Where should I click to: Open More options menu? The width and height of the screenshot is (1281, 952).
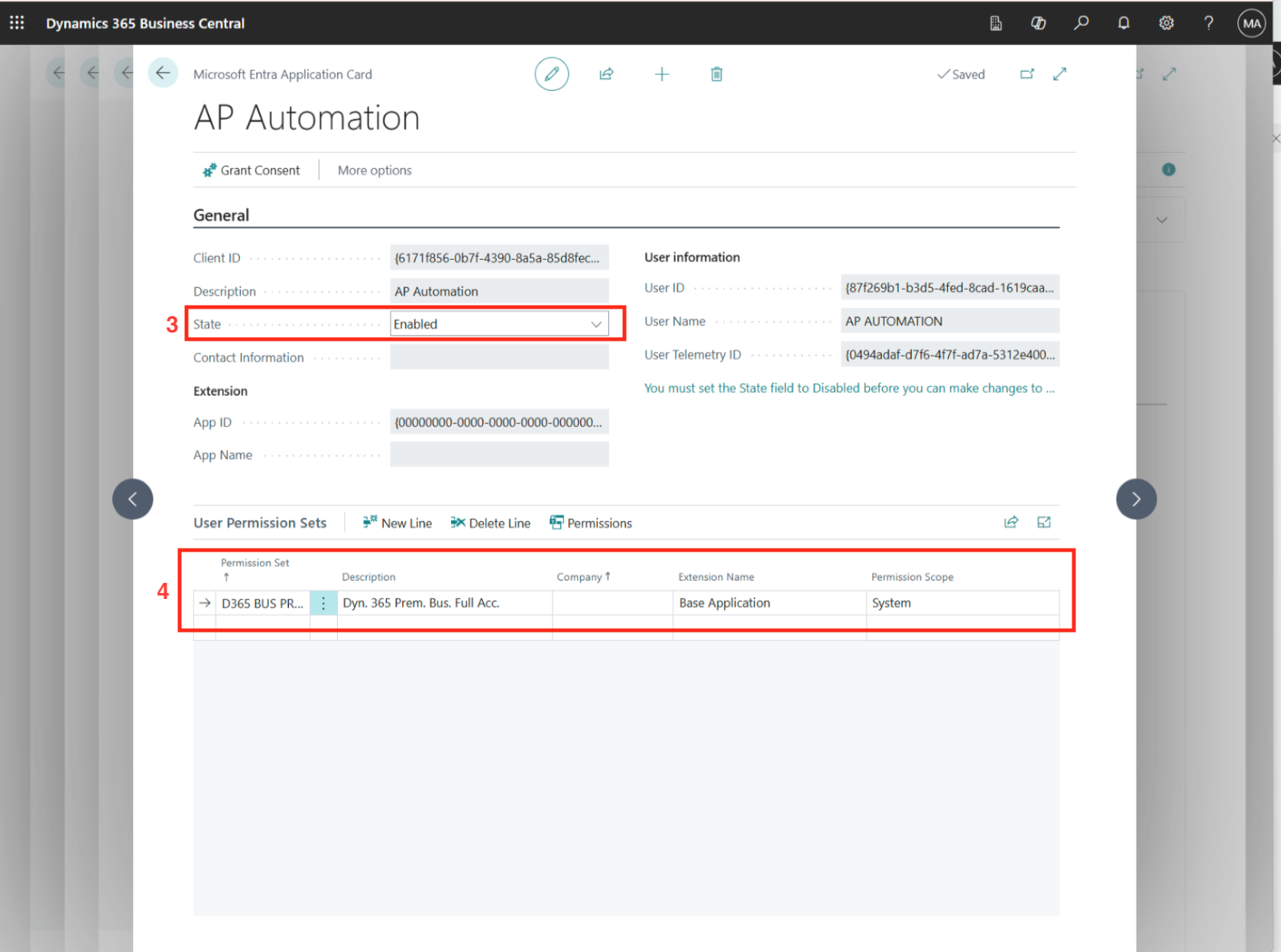tap(375, 170)
